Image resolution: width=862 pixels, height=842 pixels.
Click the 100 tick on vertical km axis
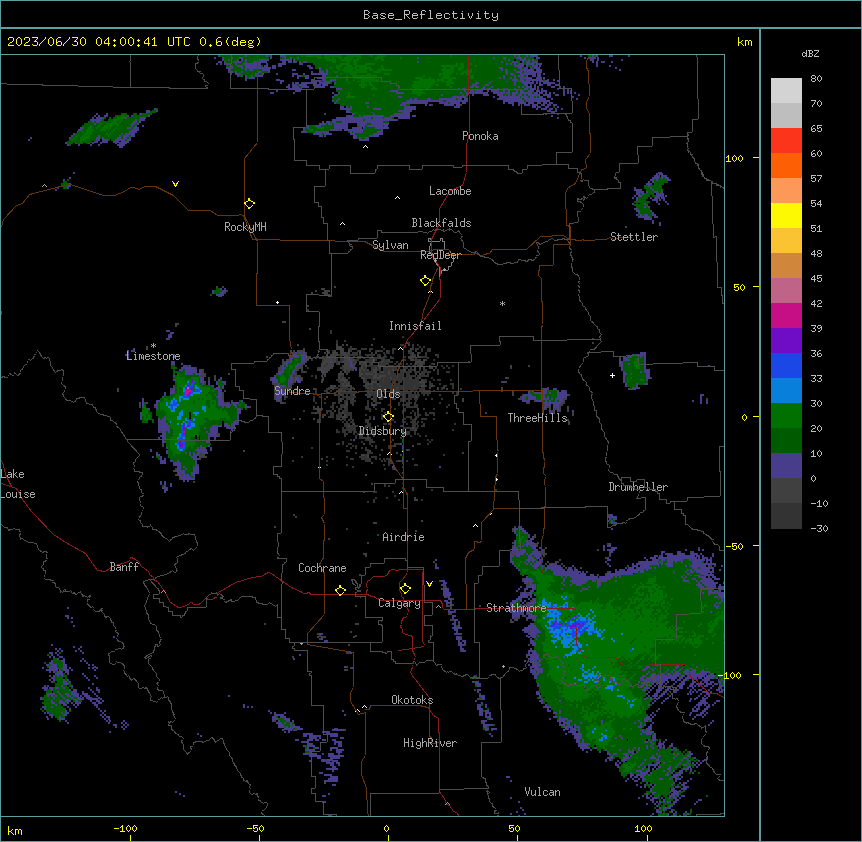click(734, 158)
